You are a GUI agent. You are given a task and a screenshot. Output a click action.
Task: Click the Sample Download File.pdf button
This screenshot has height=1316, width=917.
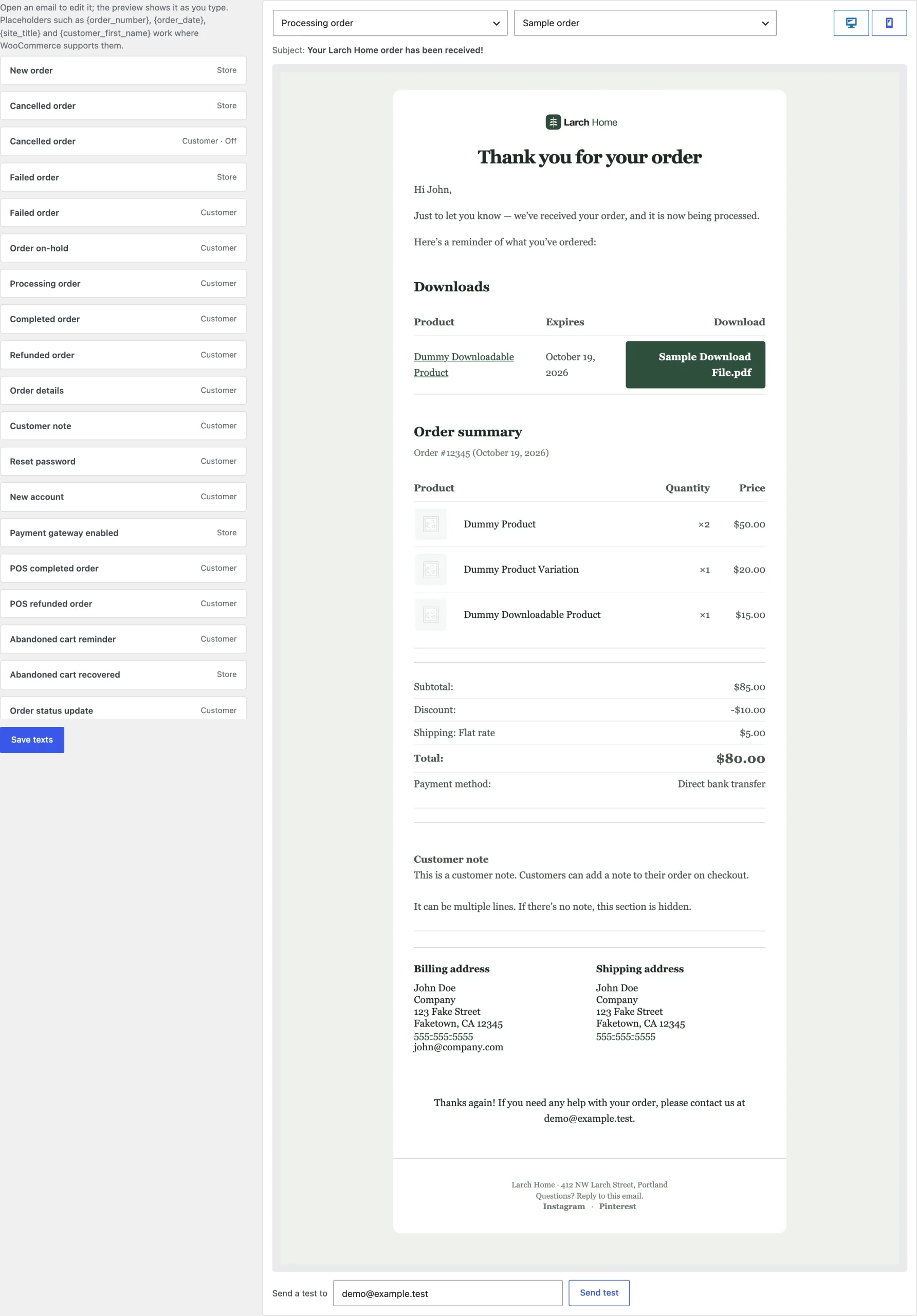pos(695,364)
